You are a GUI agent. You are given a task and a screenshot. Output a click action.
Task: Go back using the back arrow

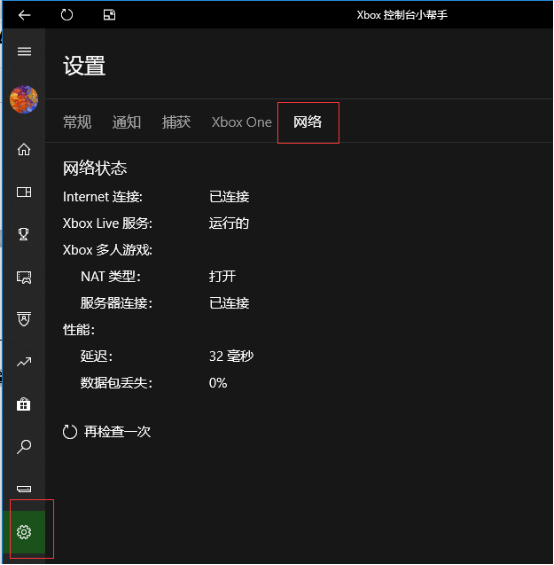(25, 15)
